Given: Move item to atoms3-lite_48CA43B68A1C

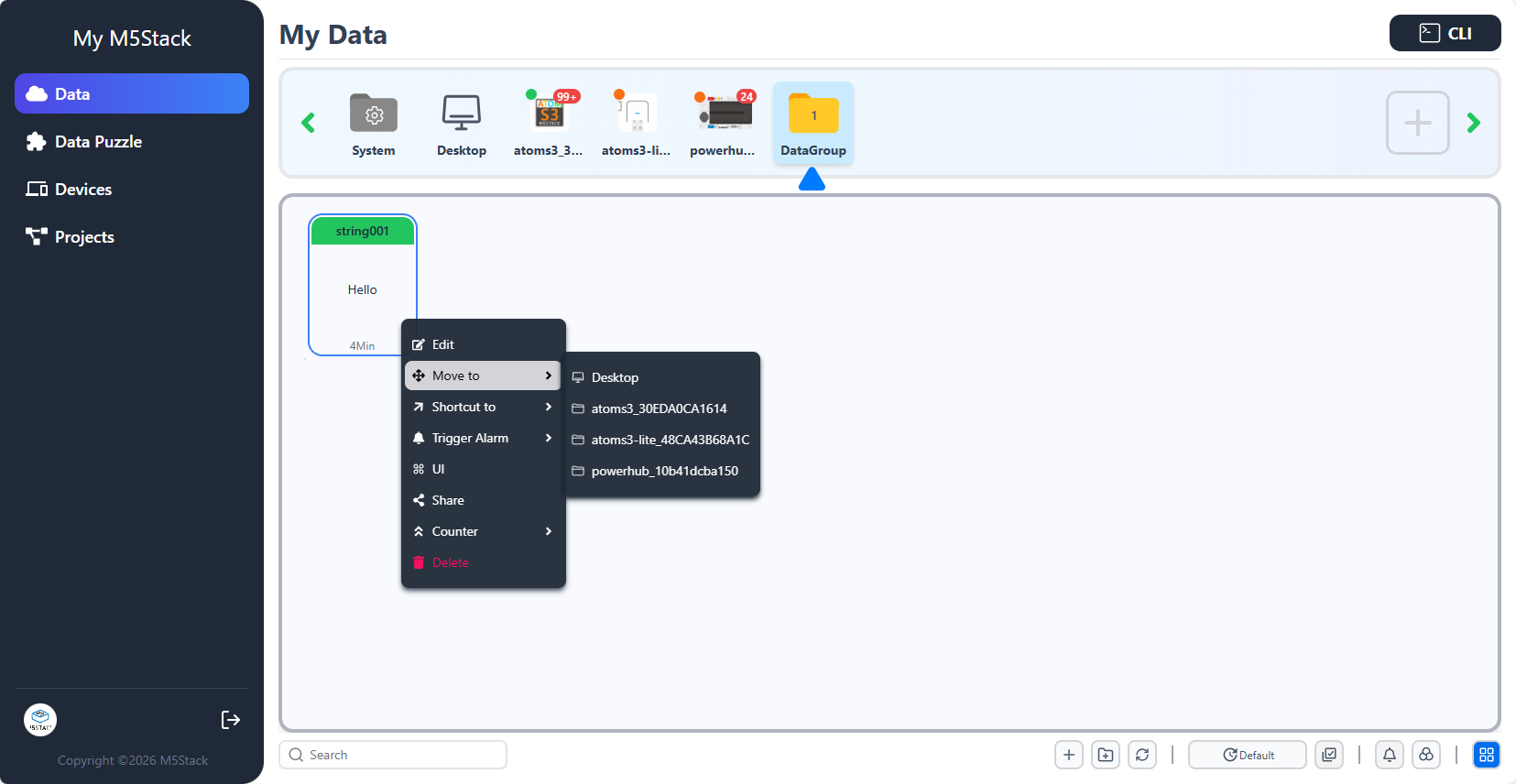Looking at the screenshot, I should point(670,440).
